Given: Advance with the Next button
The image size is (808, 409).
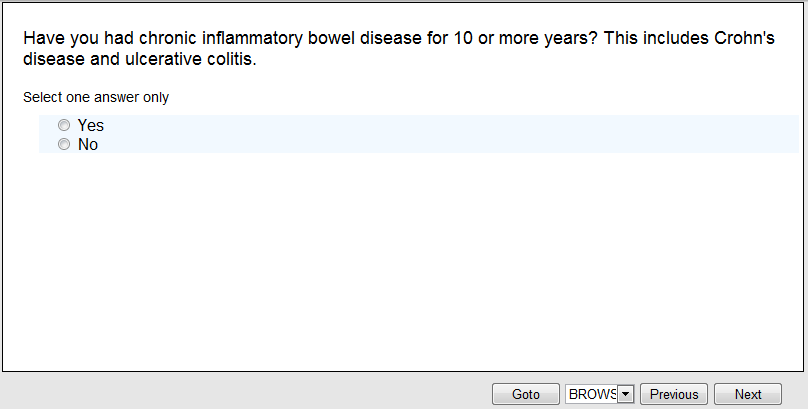Looking at the screenshot, I should point(748,395).
